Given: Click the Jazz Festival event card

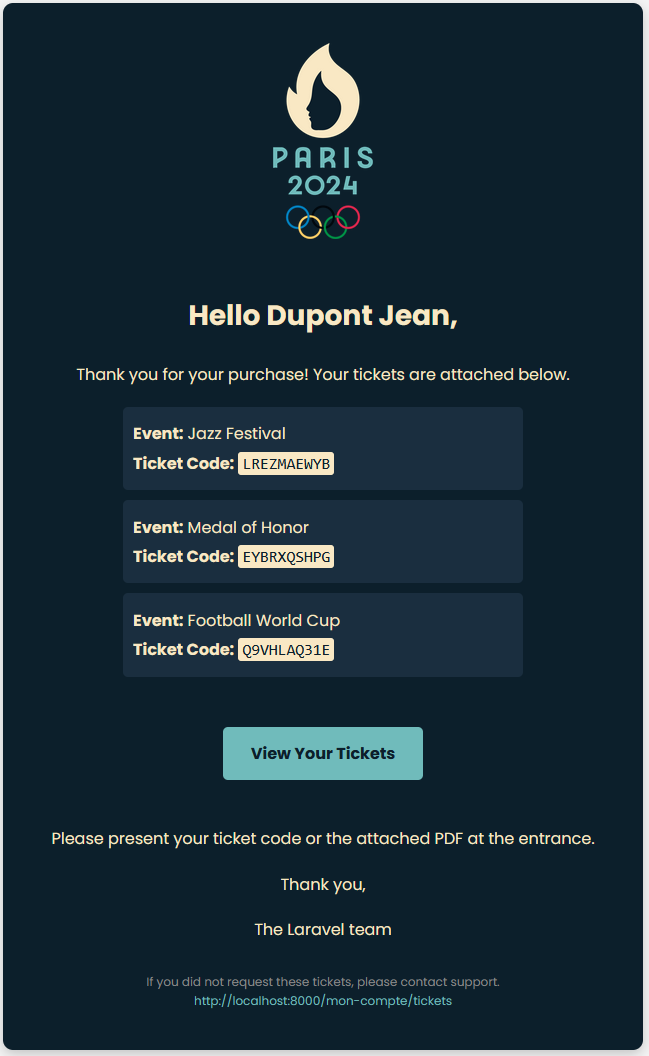Looking at the screenshot, I should click(323, 448).
